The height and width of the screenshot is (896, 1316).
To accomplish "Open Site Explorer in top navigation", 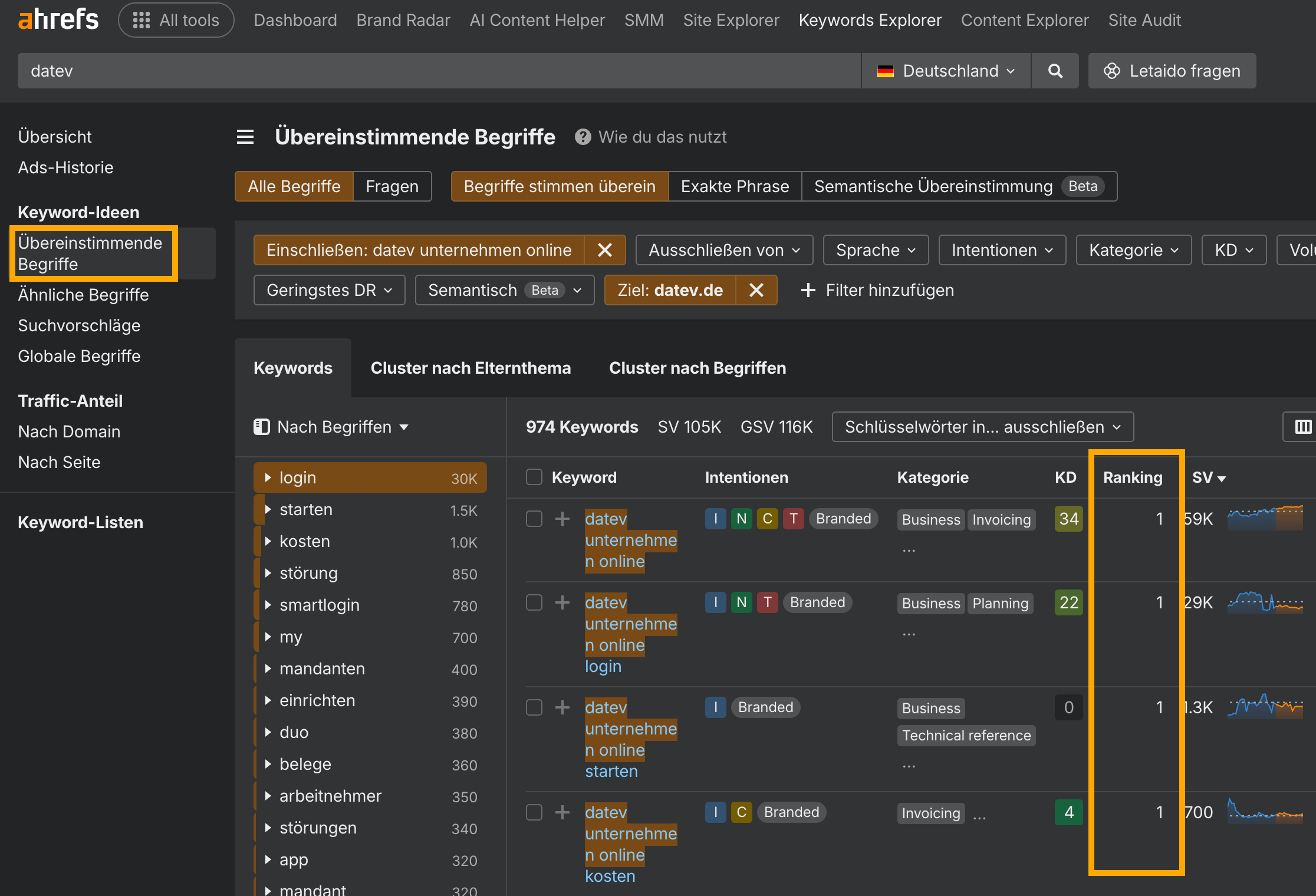I will pyautogui.click(x=731, y=20).
